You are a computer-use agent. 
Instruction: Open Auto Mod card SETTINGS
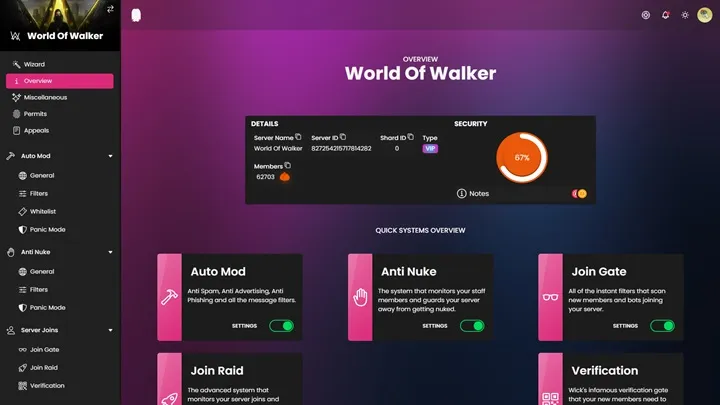(244, 326)
